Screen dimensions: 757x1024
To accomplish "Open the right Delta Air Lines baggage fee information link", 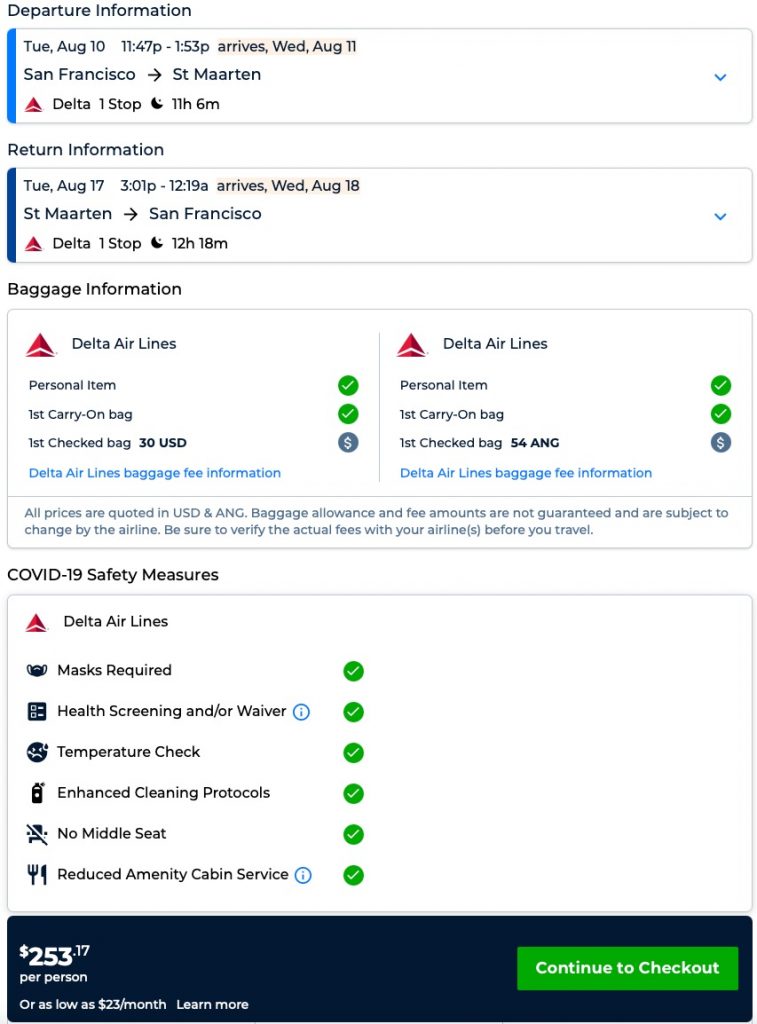I will coord(526,473).
